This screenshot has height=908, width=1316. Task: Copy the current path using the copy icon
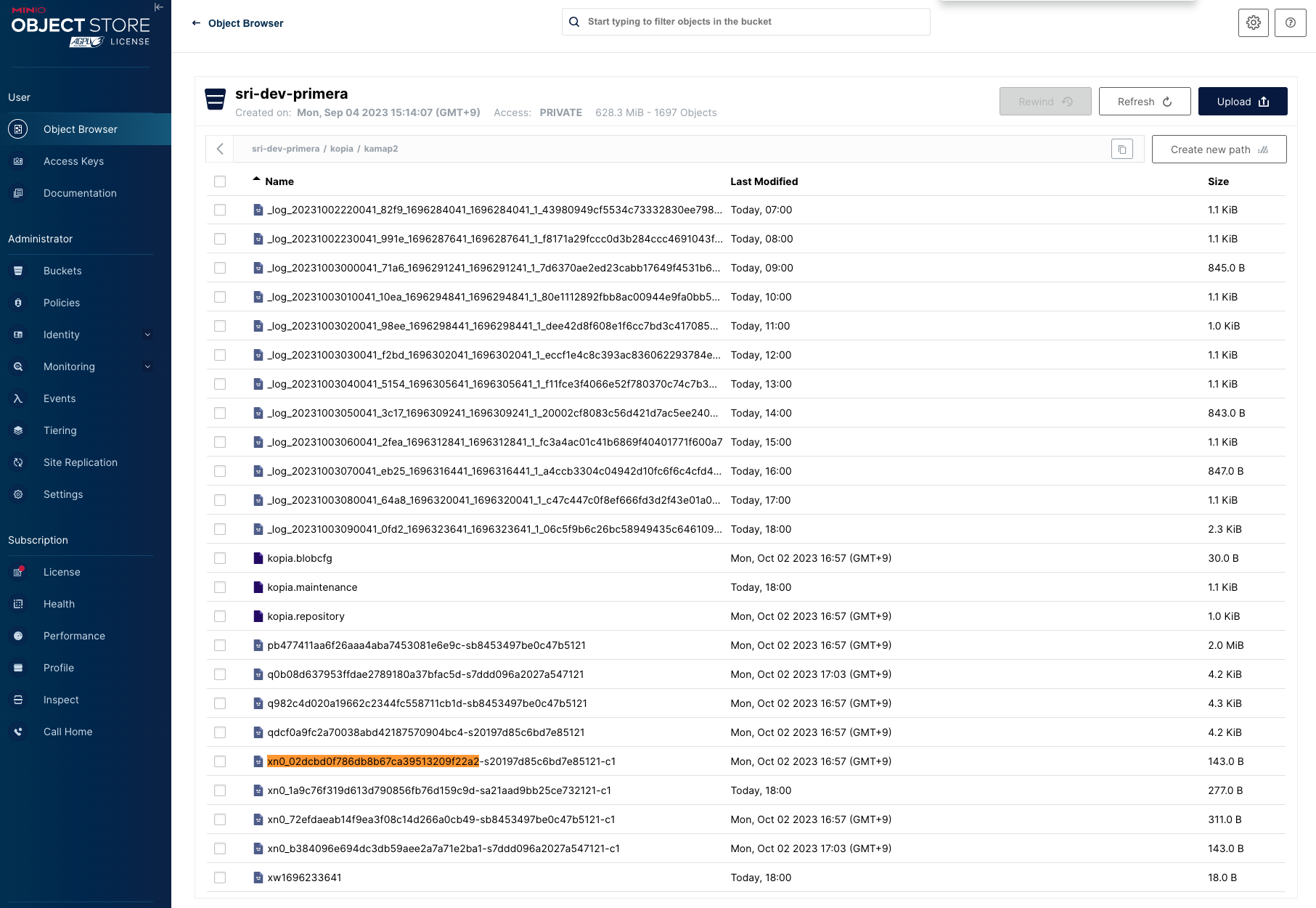pos(1122,148)
